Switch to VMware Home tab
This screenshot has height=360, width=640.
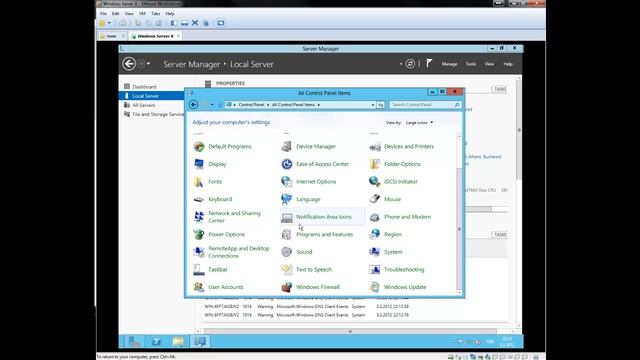tap(111, 36)
